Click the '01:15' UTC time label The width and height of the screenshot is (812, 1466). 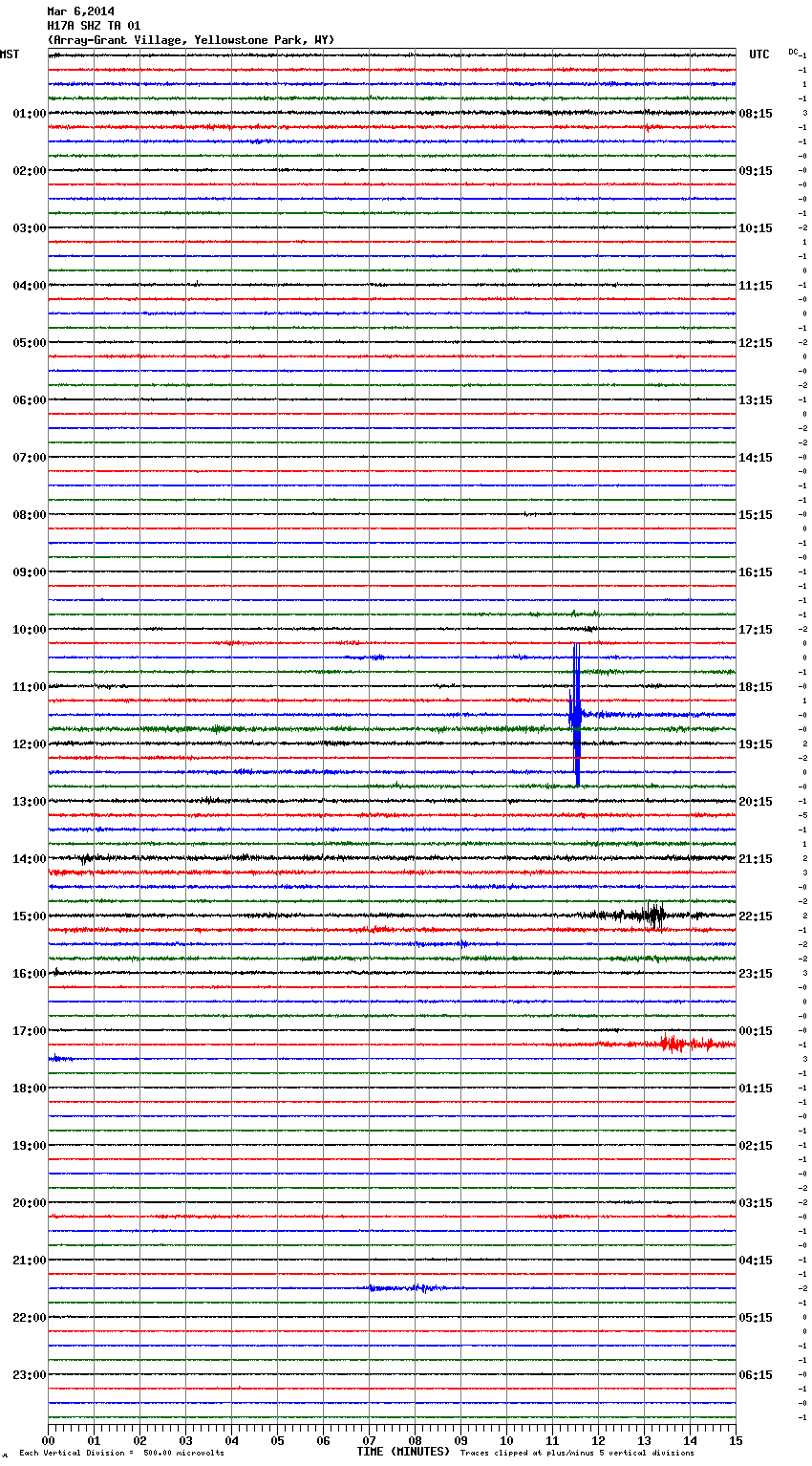coord(756,1089)
